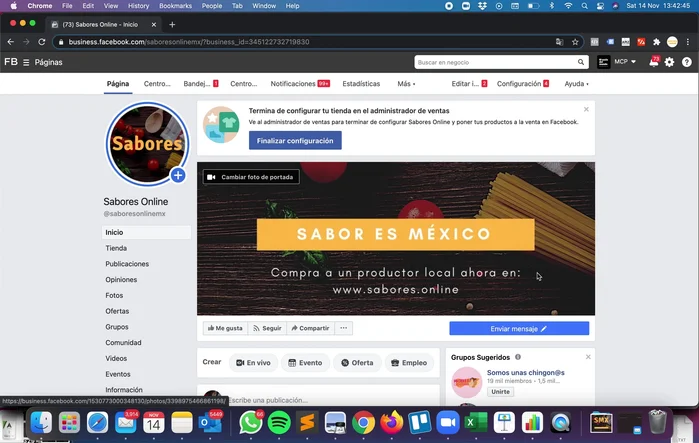Open the hamburger menu next to FB
Image resolution: width=699 pixels, height=443 pixels.
26,62
